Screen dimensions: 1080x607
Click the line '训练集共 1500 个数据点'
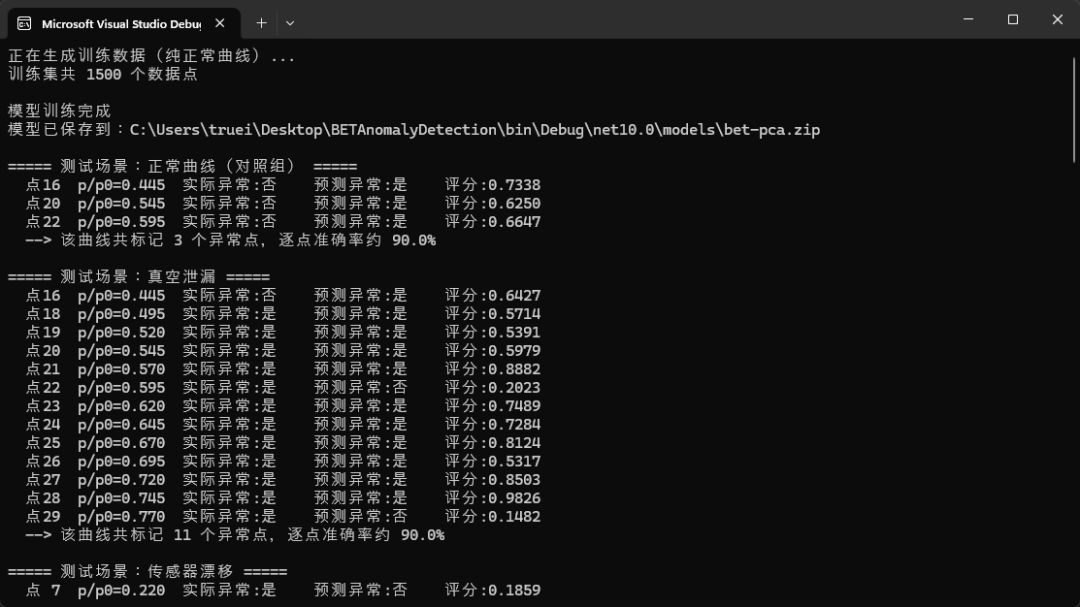point(103,74)
